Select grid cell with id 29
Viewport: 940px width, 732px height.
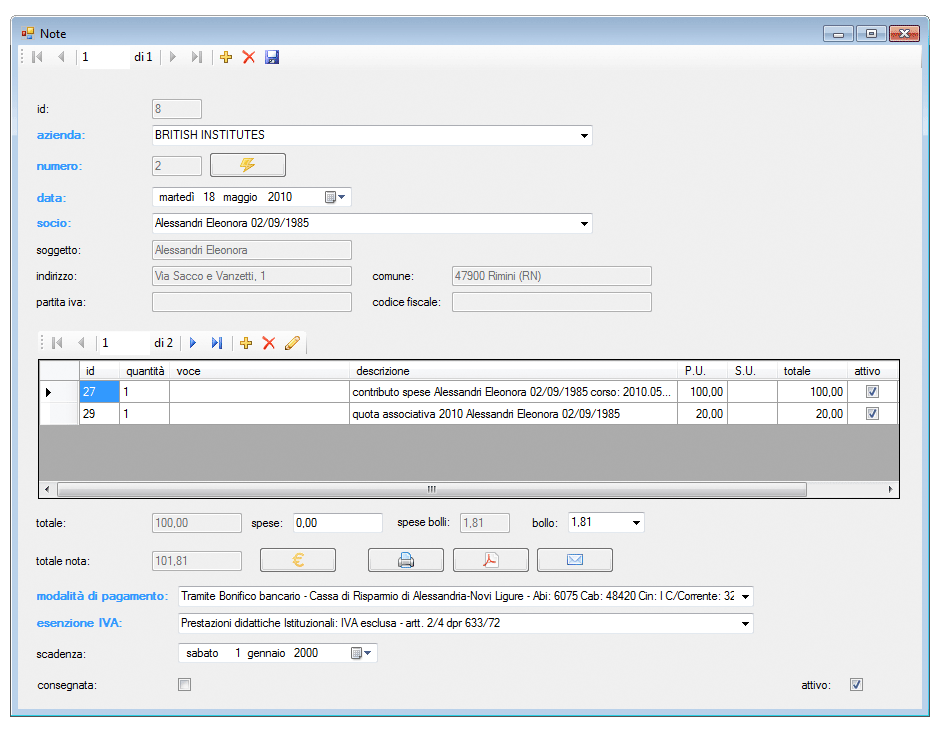click(100, 414)
